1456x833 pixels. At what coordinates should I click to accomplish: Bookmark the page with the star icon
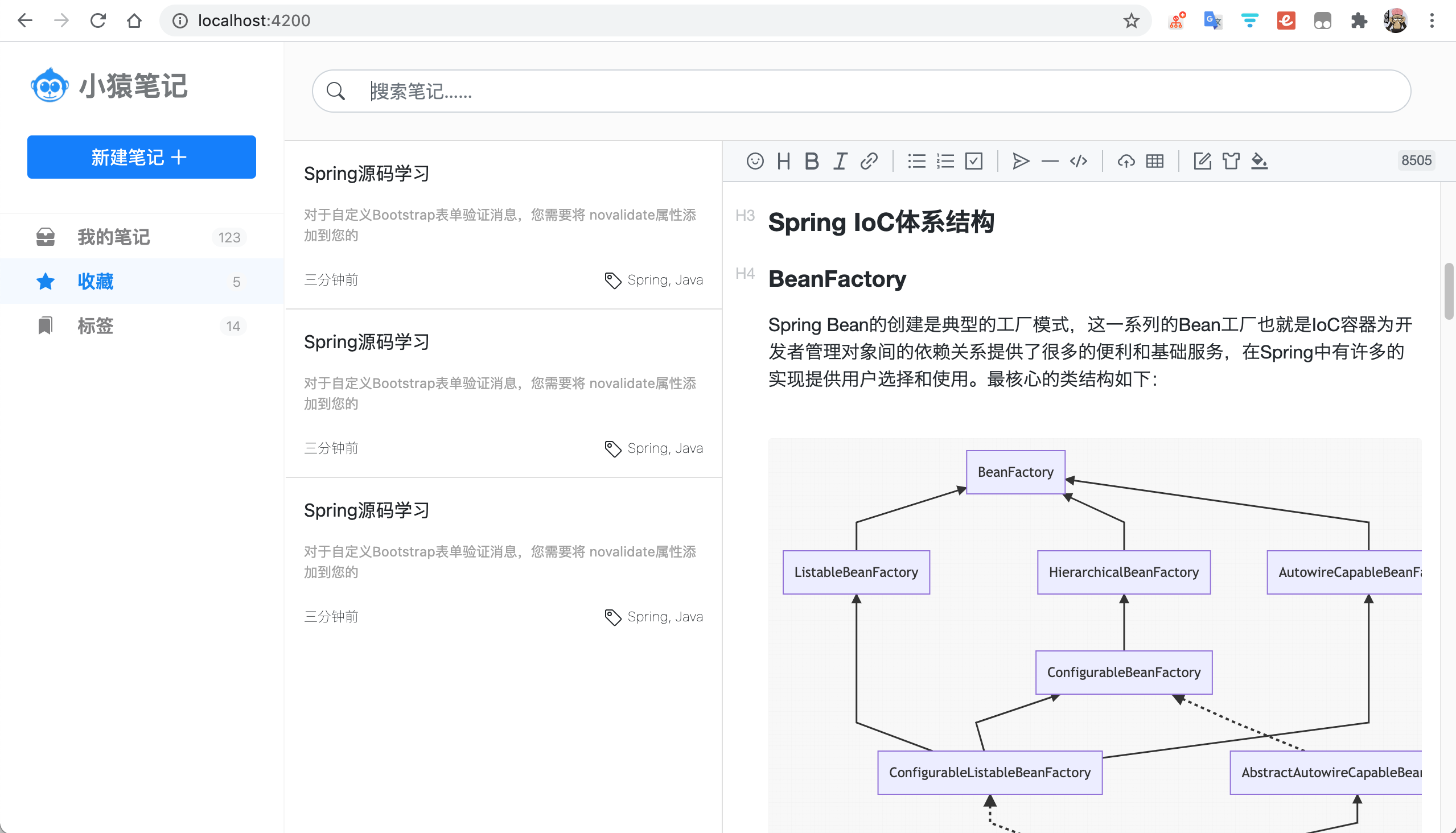coord(1131,20)
